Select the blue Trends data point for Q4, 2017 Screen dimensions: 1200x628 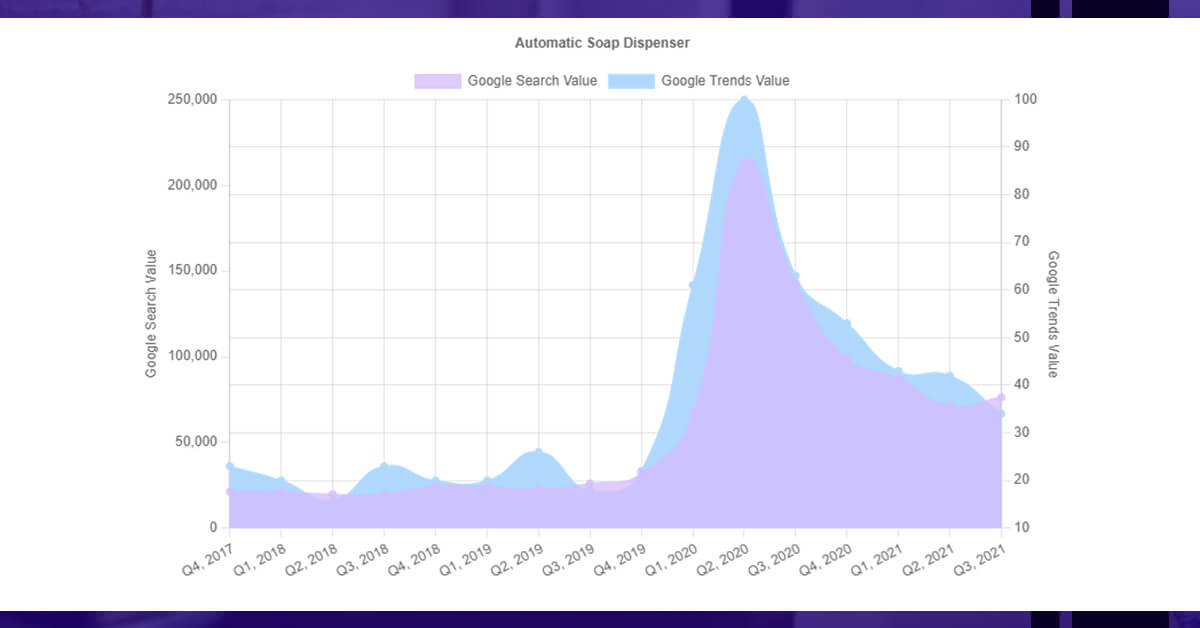coord(230,466)
